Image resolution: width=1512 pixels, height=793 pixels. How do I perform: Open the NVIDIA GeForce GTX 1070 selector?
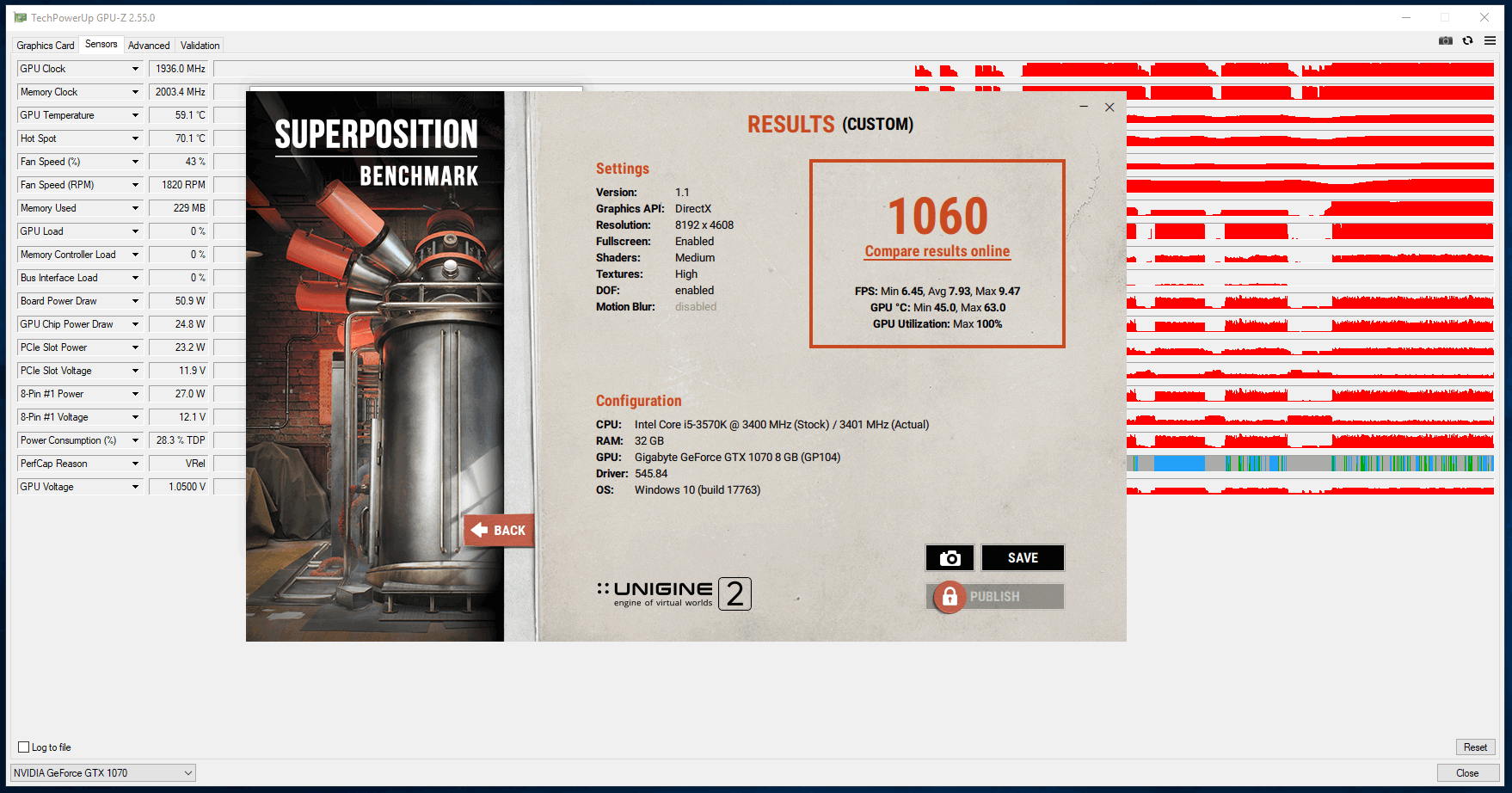(103, 772)
